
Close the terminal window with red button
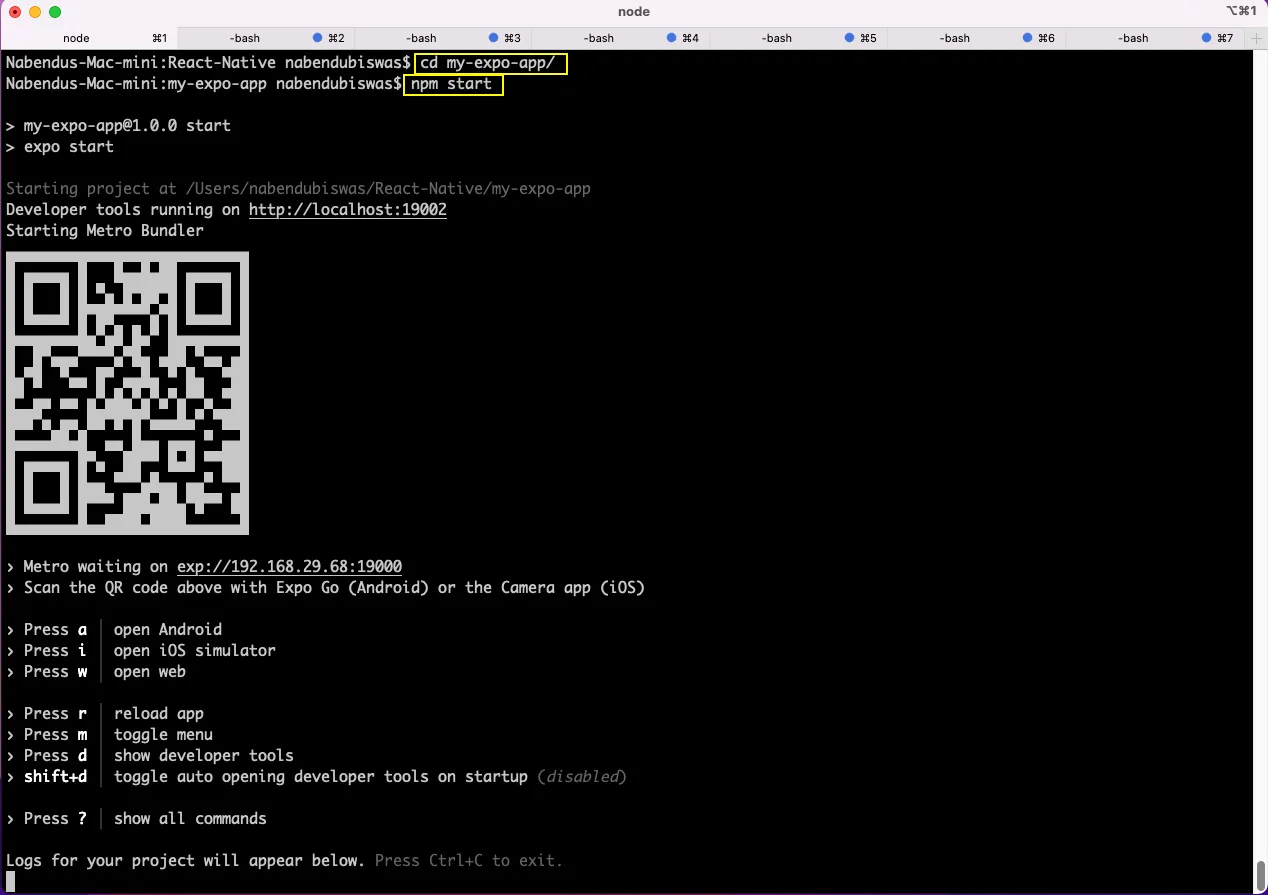(15, 12)
